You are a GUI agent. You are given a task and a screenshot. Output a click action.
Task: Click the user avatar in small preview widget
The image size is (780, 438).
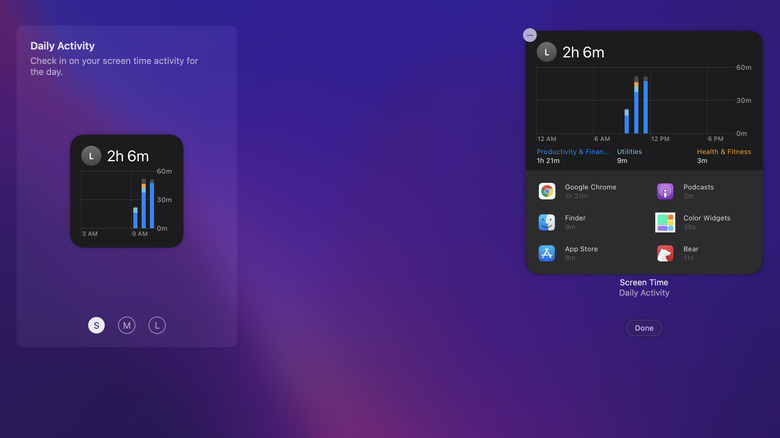(91, 156)
